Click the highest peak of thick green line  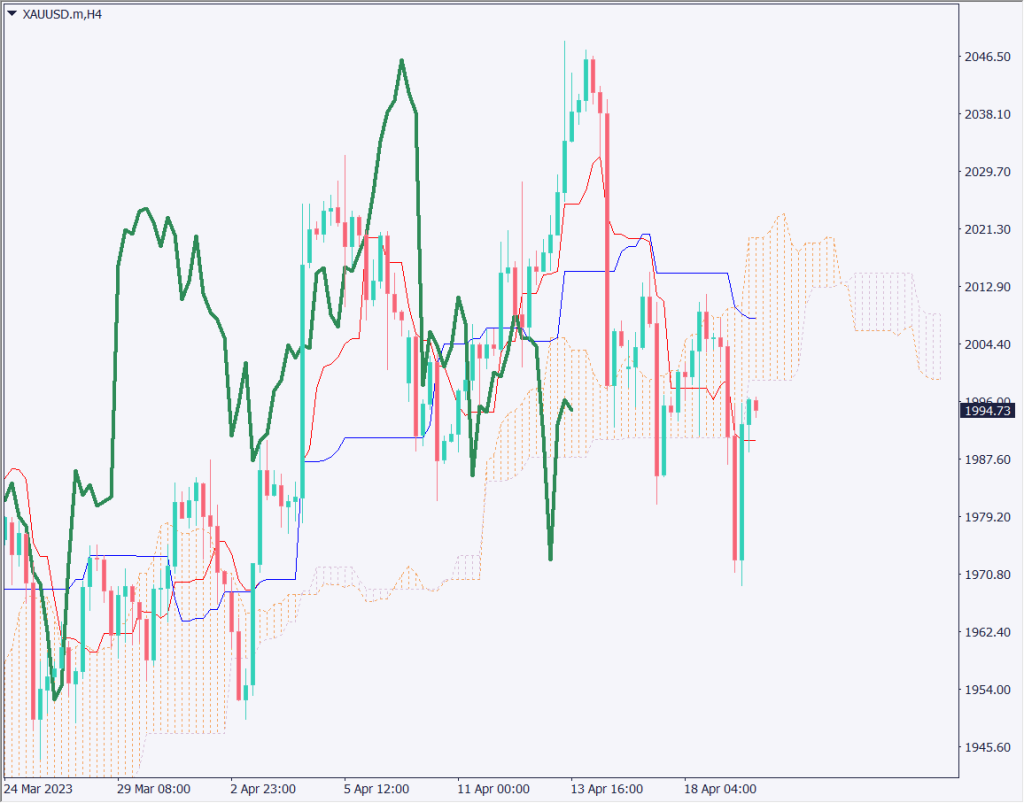pyautogui.click(x=402, y=61)
